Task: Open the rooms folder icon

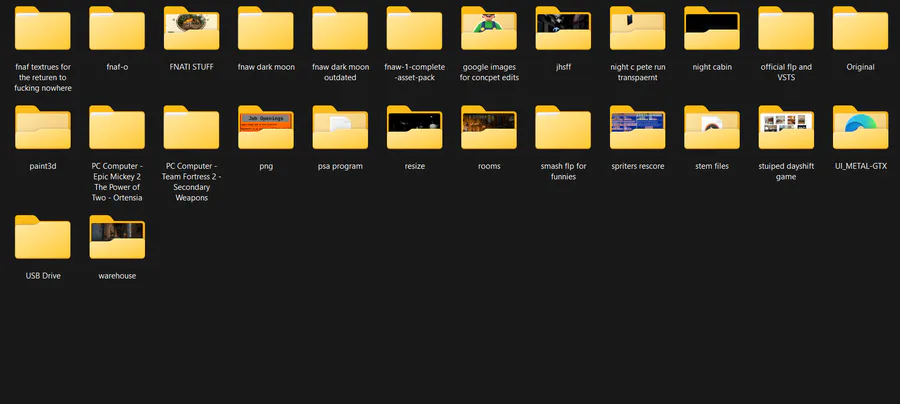Action: tap(489, 127)
